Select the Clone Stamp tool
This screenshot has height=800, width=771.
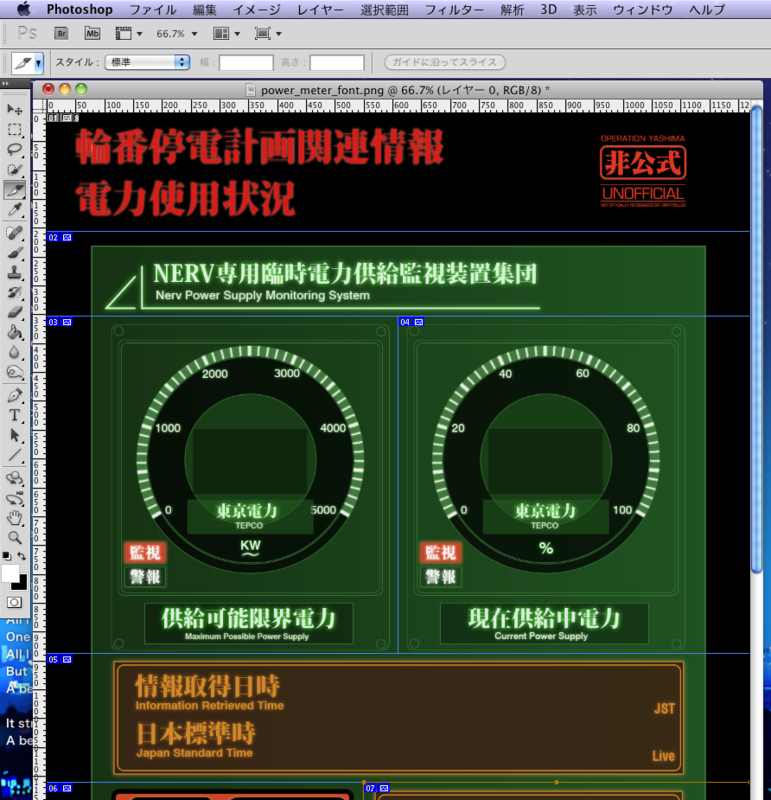(14, 272)
